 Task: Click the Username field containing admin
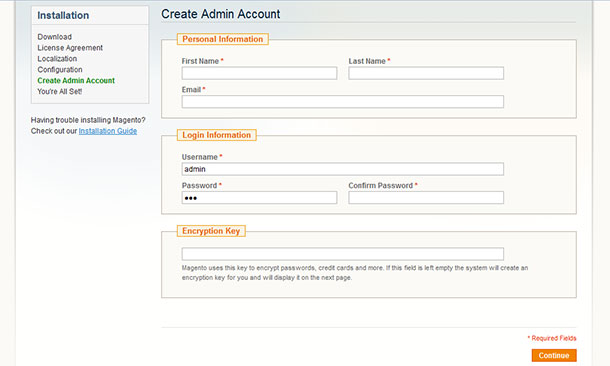coord(343,169)
